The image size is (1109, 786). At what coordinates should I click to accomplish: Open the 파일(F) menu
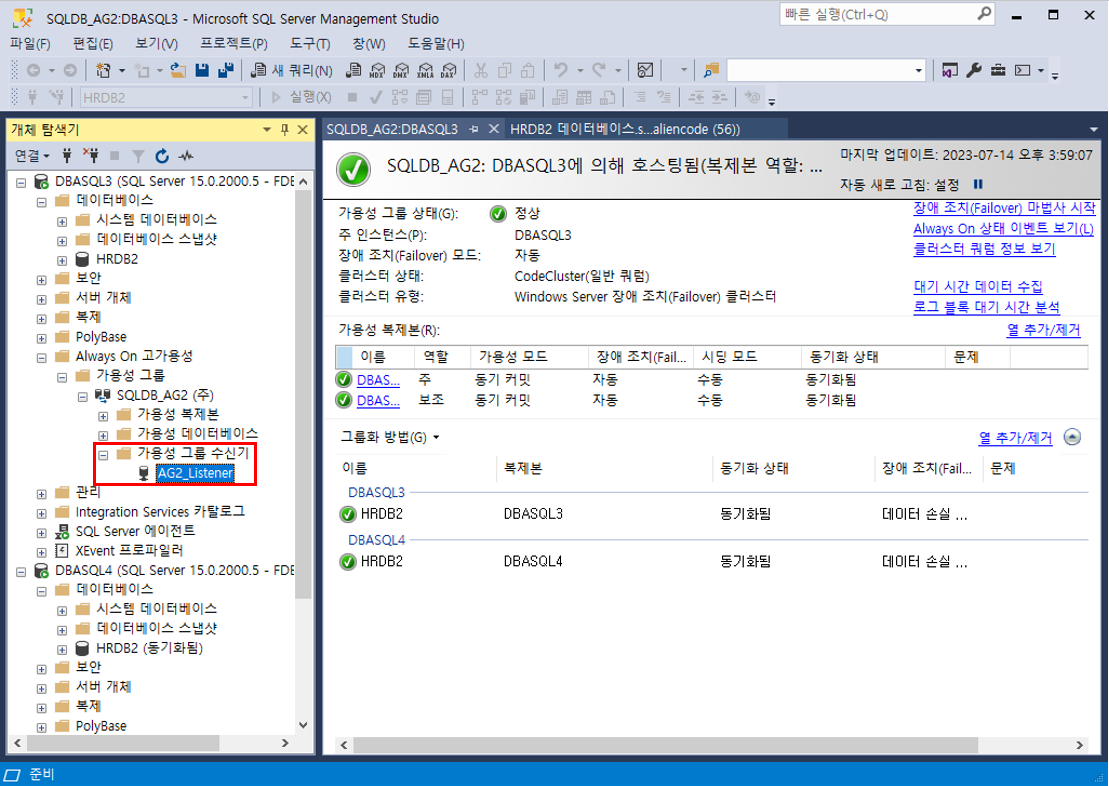(30, 44)
